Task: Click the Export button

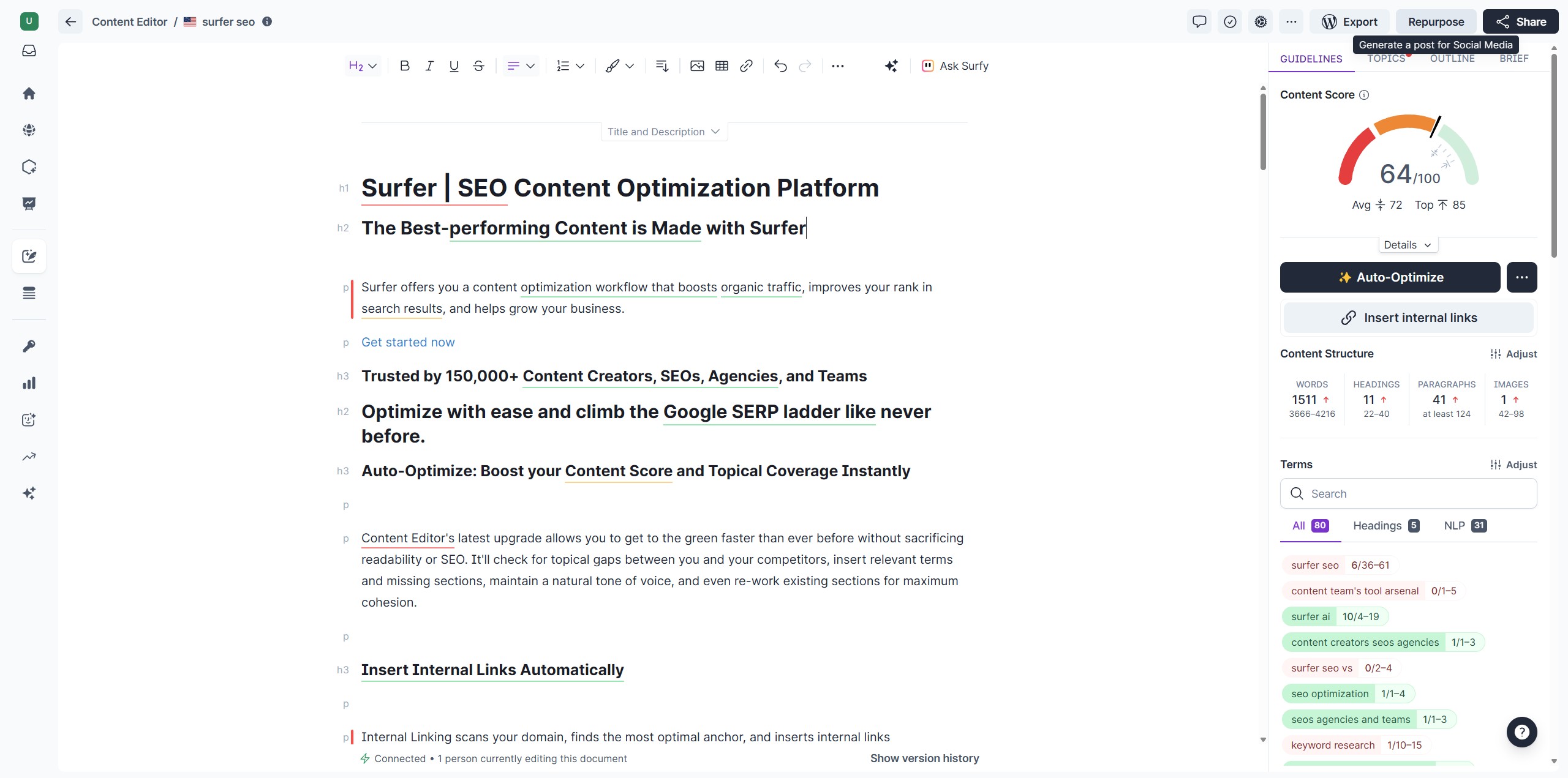Action: [x=1349, y=22]
